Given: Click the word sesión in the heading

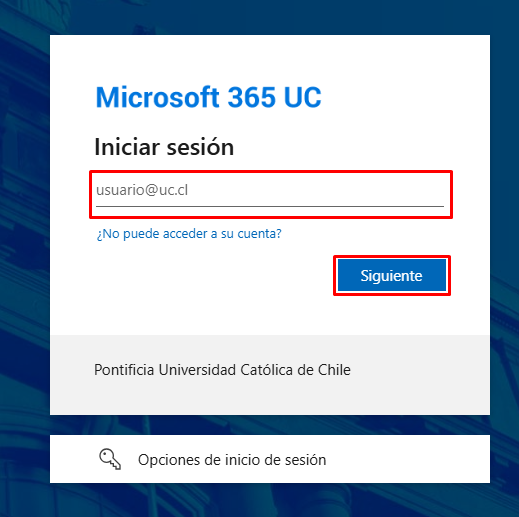Looking at the screenshot, I should 200,147.
